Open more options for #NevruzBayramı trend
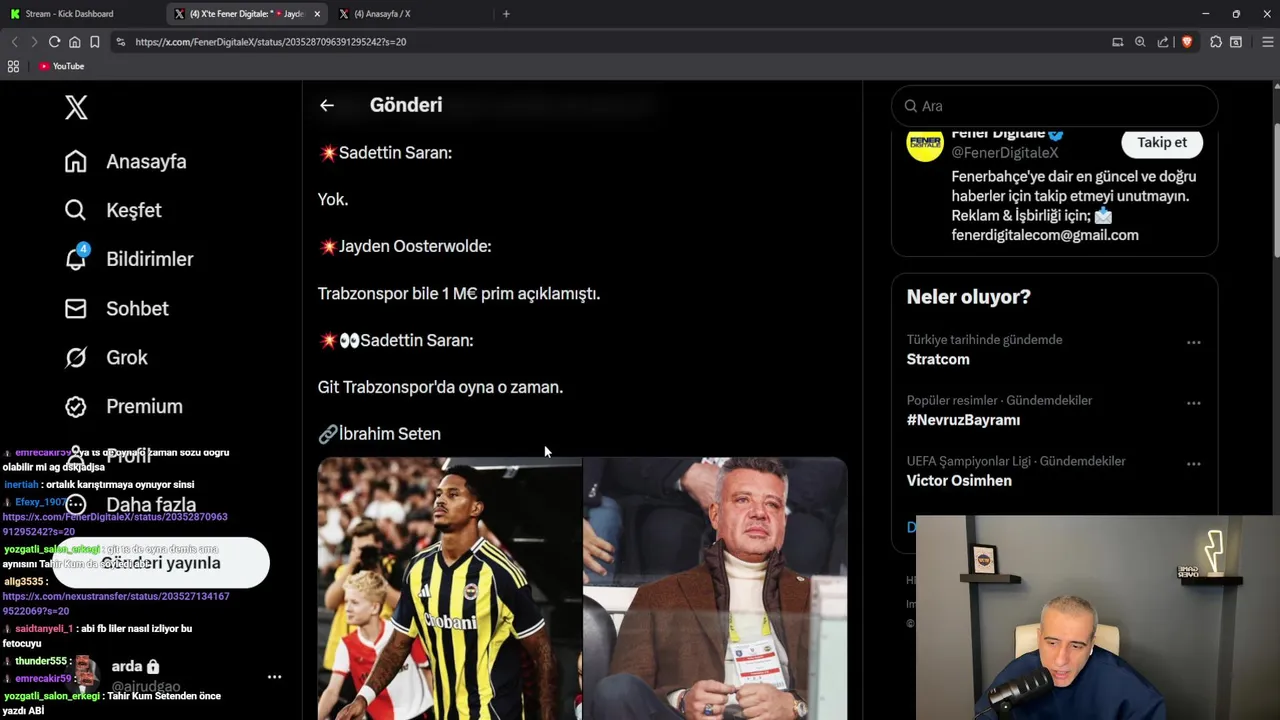 tap(1193, 403)
